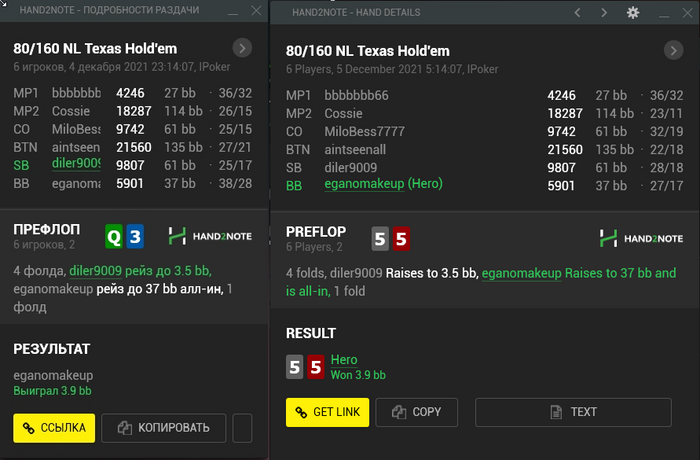700x460 pixels.
Task: Click stack 21560 in Hand Details window
Action: [x=565, y=150]
